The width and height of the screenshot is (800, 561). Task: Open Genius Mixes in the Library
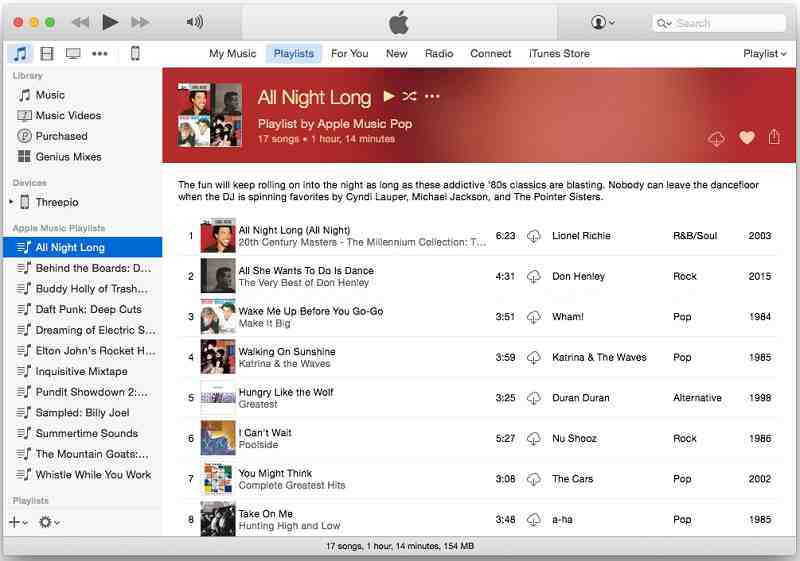pos(68,157)
